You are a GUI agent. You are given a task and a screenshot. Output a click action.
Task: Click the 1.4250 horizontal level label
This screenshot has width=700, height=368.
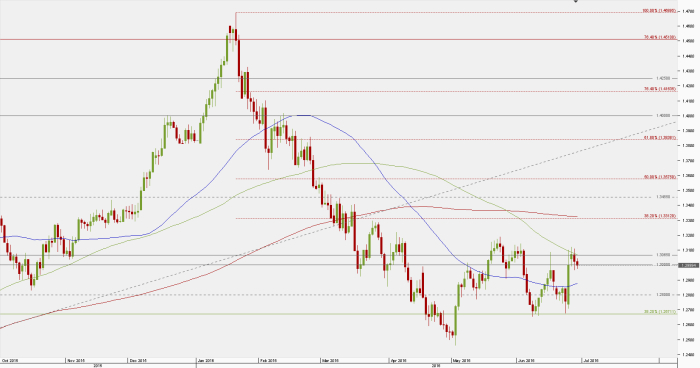[x=663, y=78]
